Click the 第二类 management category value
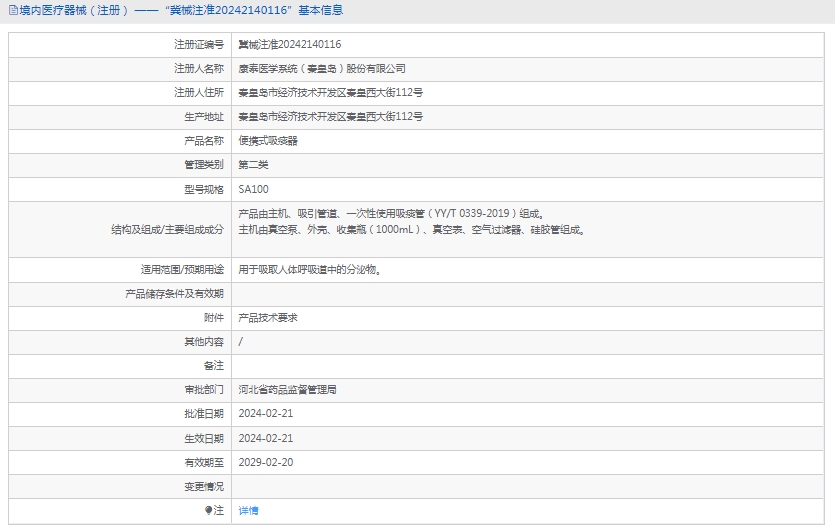Screen dimensions: 835x531 [x=253, y=165]
